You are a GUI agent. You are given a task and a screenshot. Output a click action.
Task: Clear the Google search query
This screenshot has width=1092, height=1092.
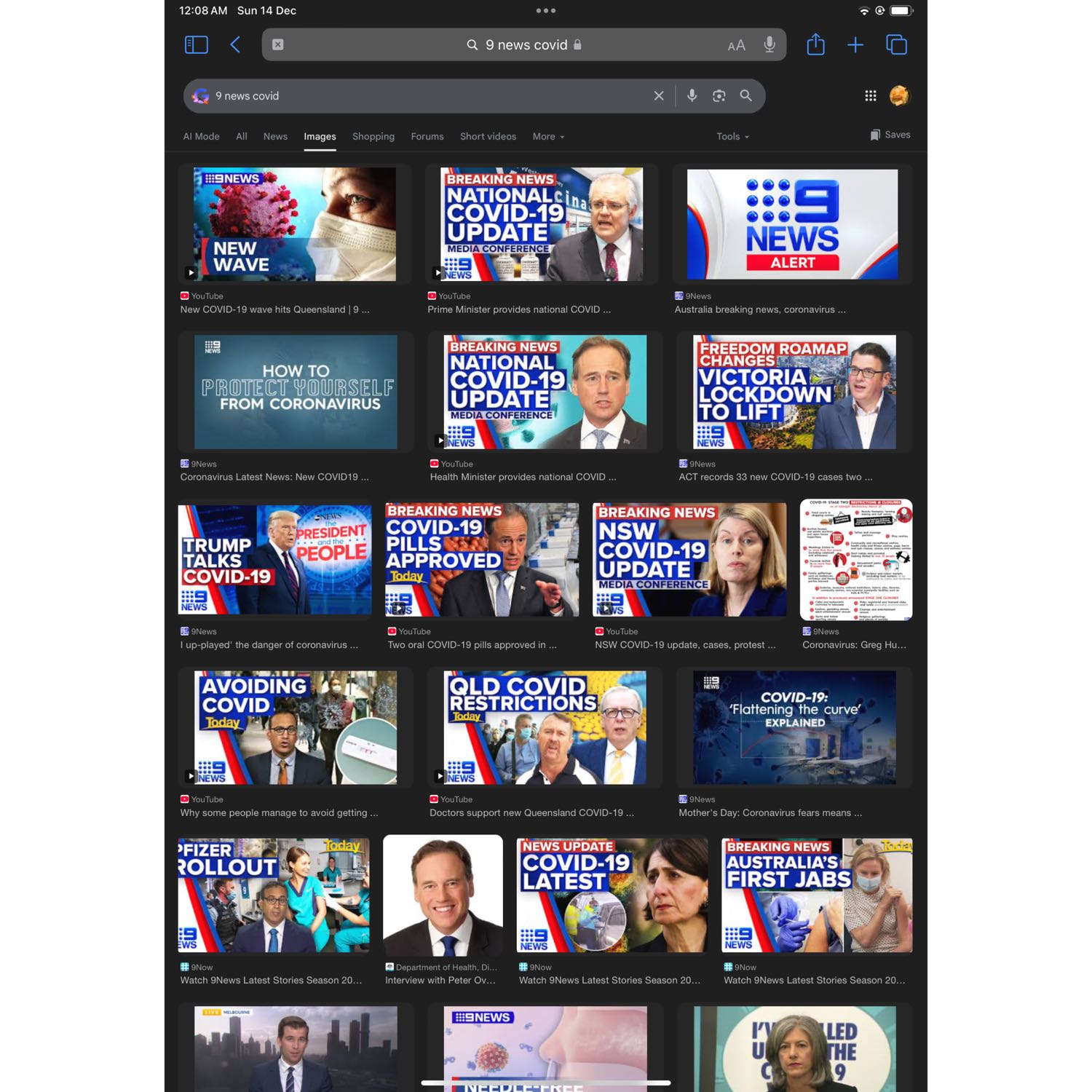point(659,96)
